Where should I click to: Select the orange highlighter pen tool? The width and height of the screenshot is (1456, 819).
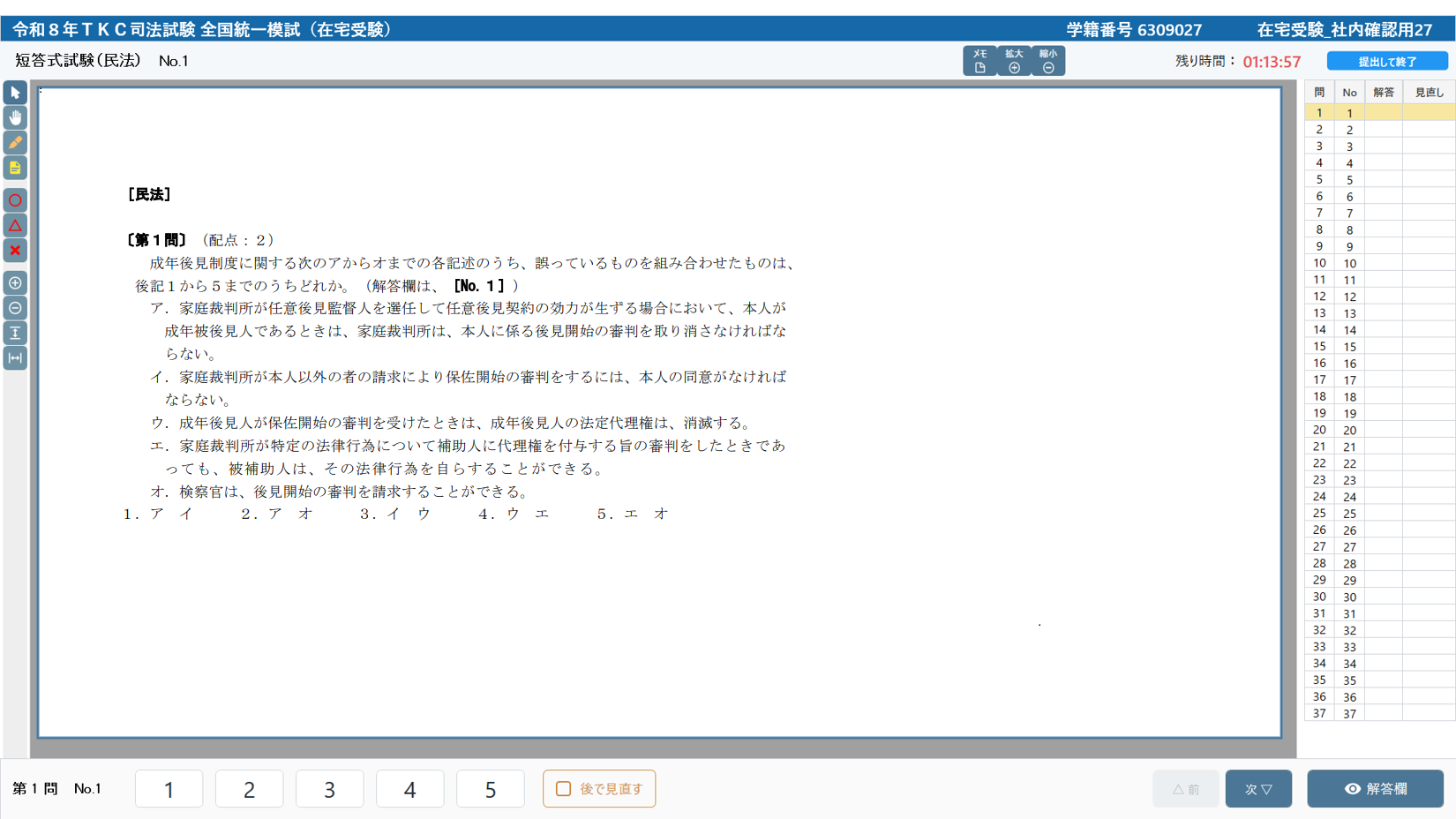point(15,142)
